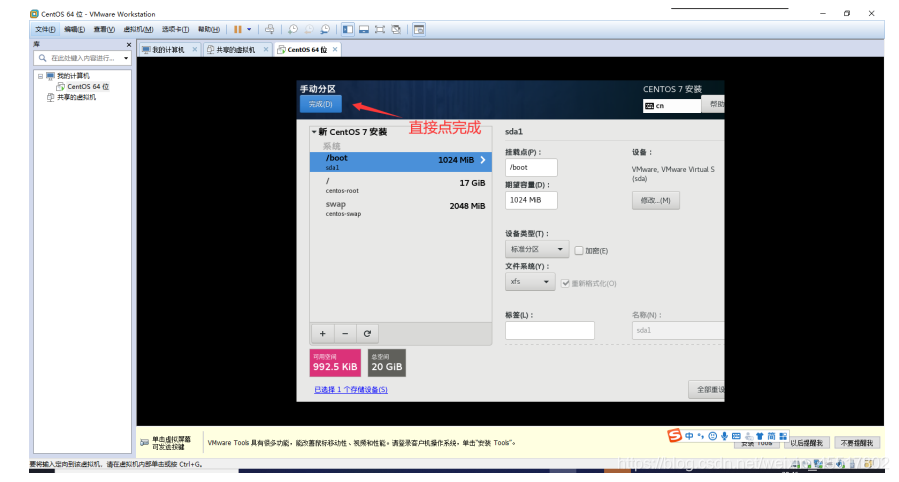Open the 查看(V) menu
This screenshot has width=899, height=482.
(104, 29)
